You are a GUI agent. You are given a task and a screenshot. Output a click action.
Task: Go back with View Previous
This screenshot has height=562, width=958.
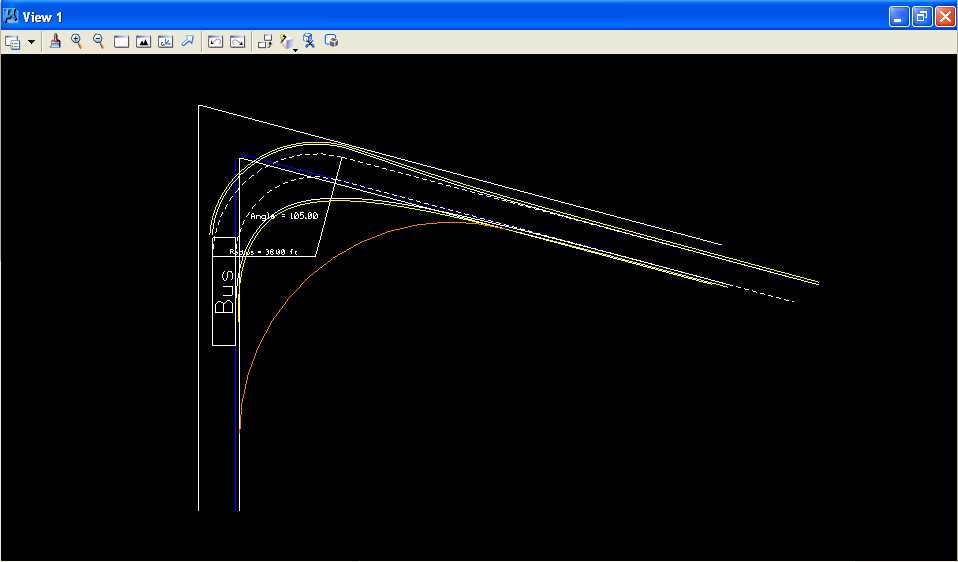(x=215, y=42)
